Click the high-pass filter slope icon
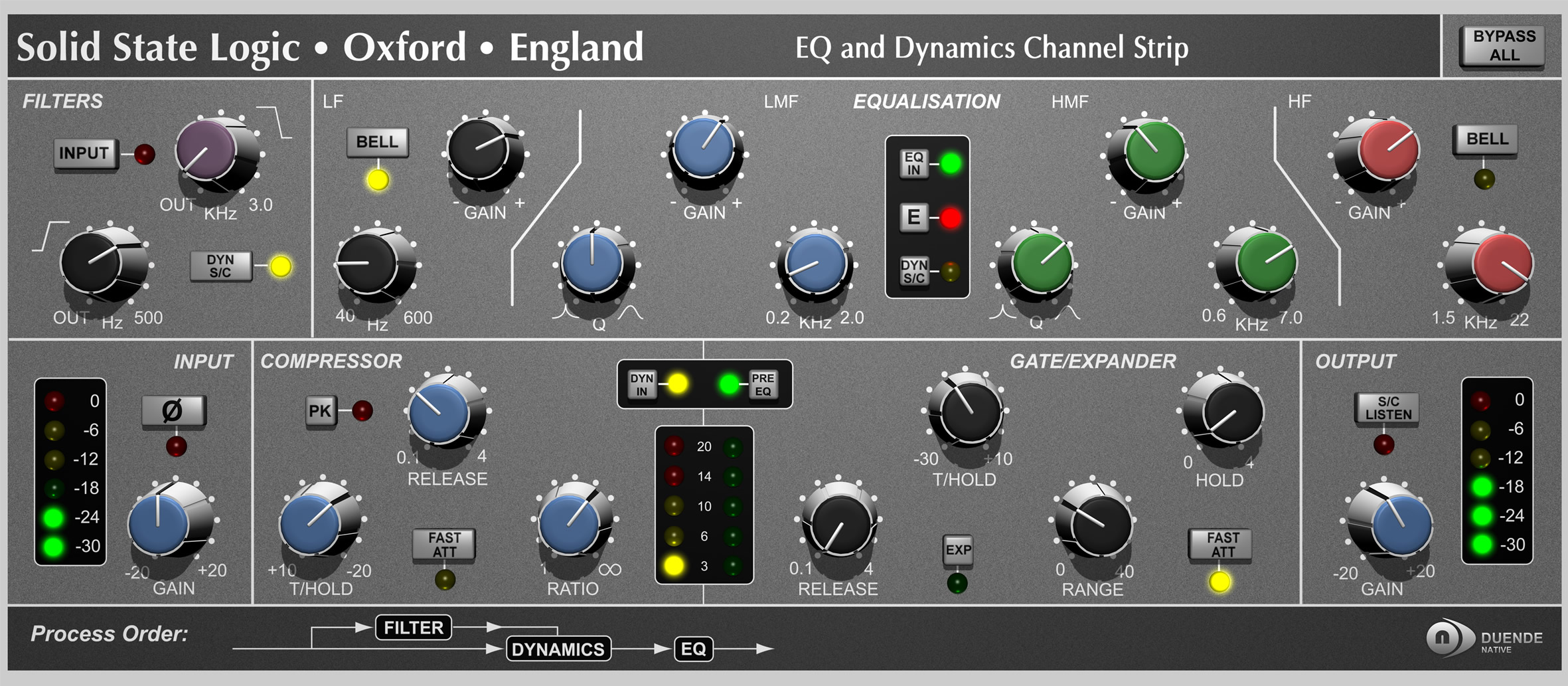Viewport: 1568px width, 686px height. click(x=50, y=236)
